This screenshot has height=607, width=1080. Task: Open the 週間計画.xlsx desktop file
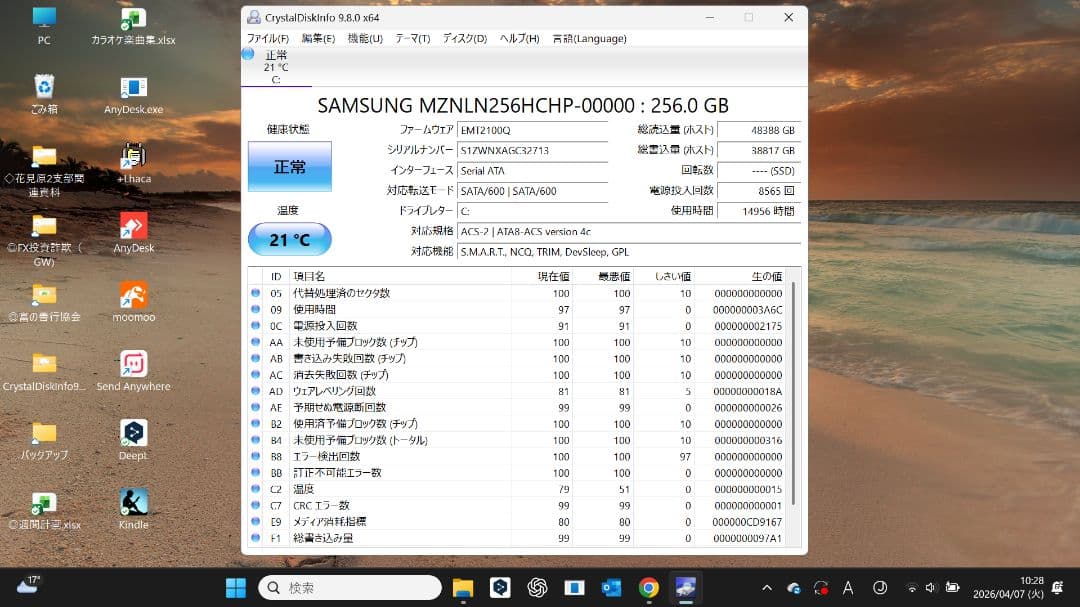pyautogui.click(x=44, y=511)
